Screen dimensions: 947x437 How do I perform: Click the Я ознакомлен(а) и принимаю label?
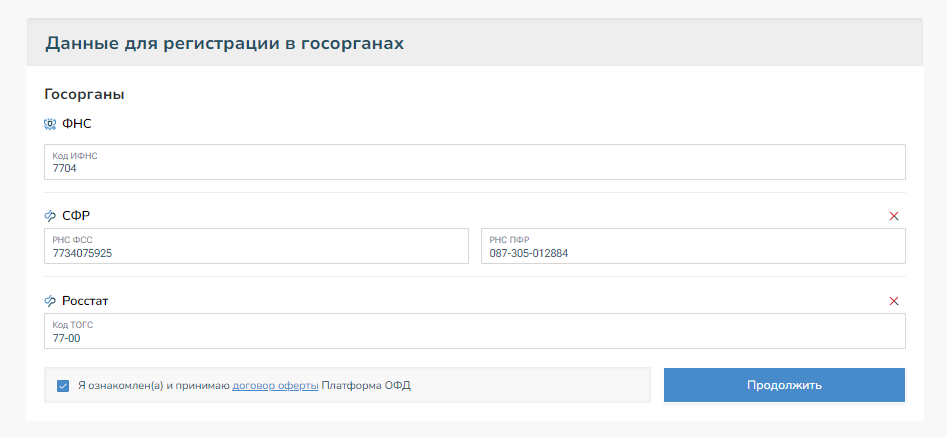point(153,385)
